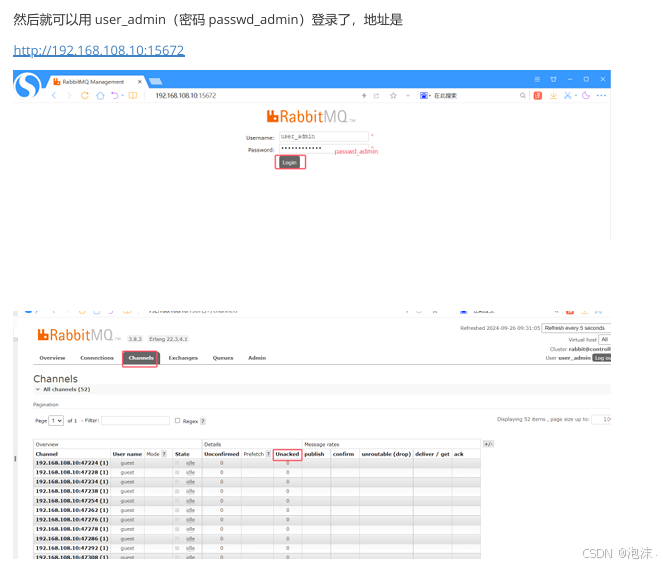Click the +/- column selector button

tap(488, 444)
